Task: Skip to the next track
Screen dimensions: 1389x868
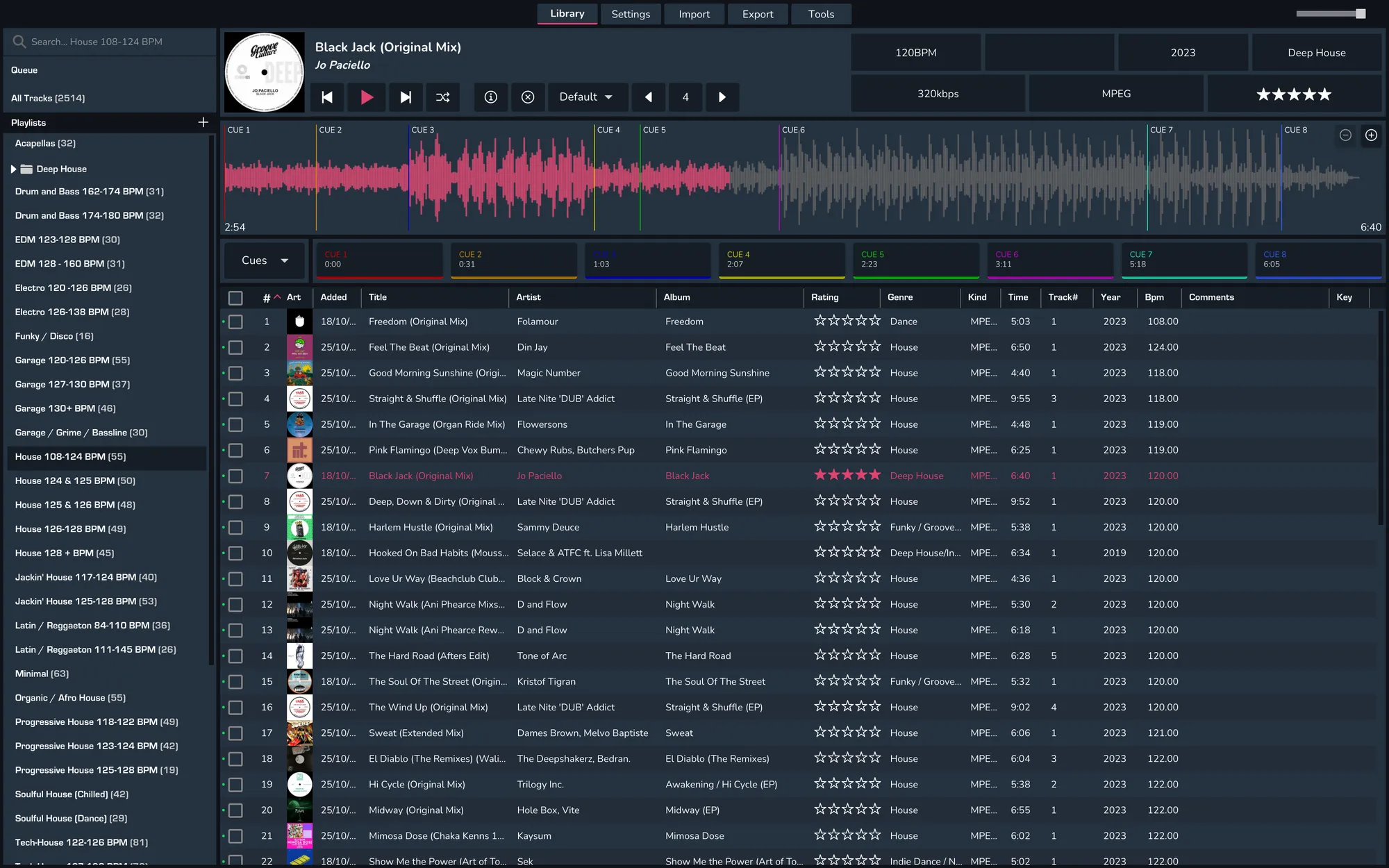Action: pos(406,97)
